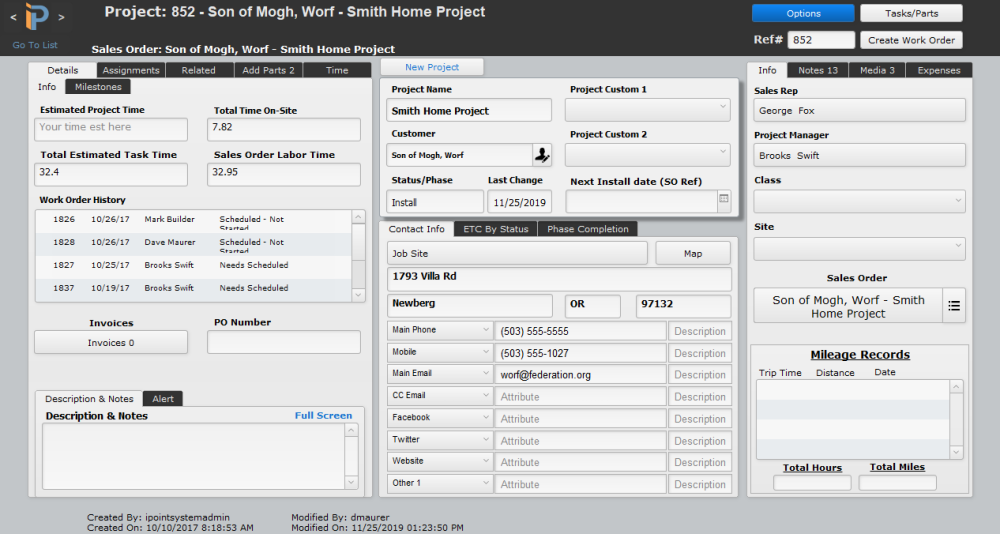
Task: Click the worf@federation.org email field
Action: [x=580, y=375]
